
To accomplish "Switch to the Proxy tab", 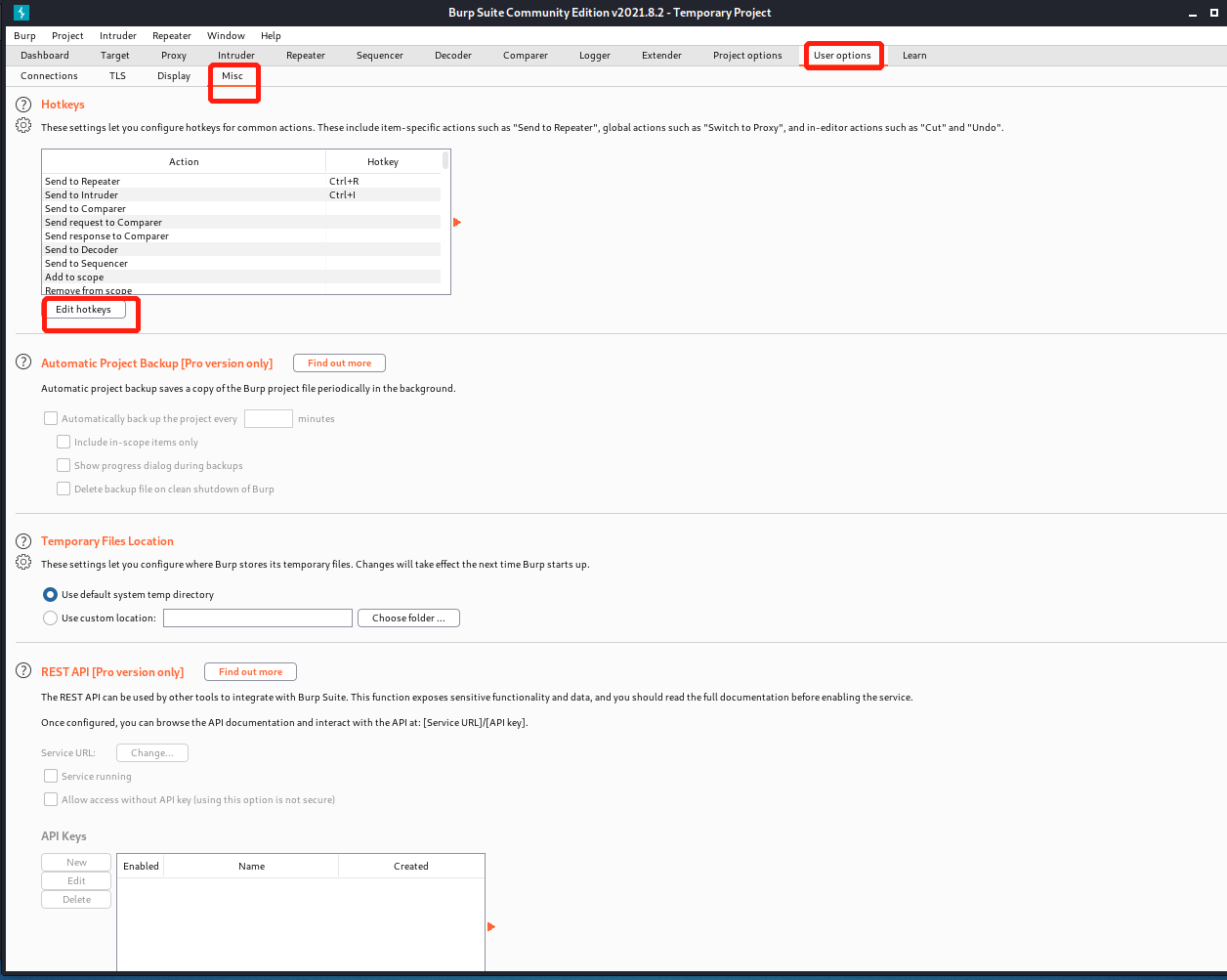I will point(174,56).
